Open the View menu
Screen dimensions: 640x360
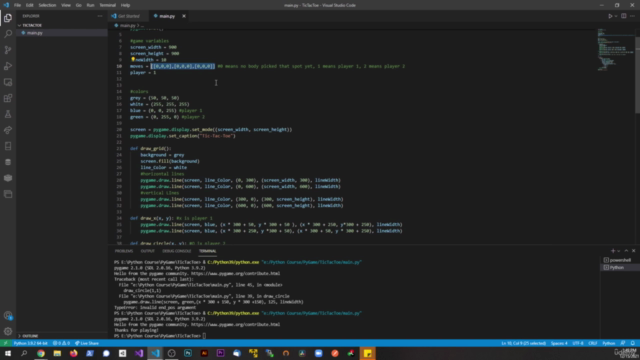(66, 5)
